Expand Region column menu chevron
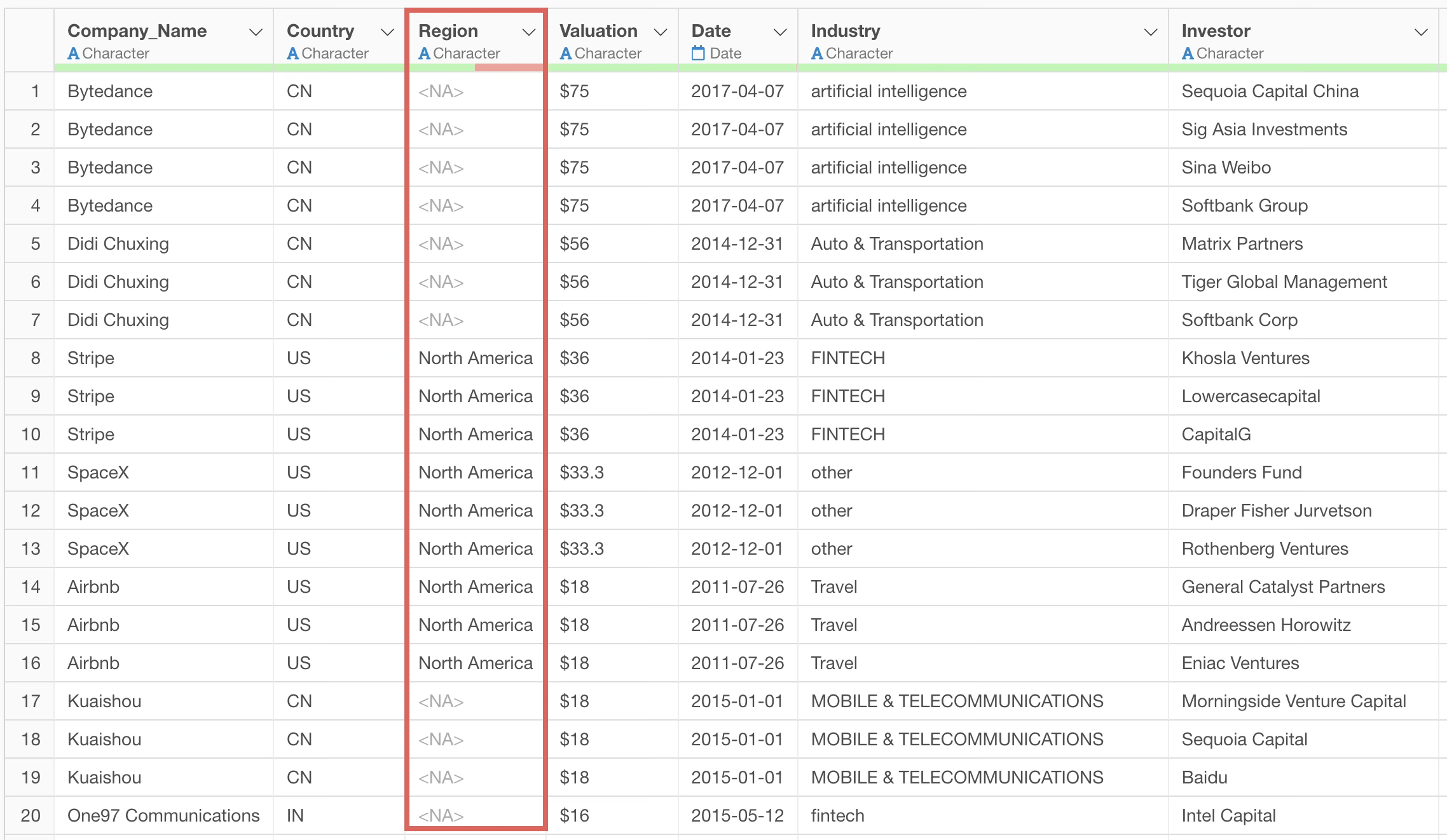Screen dimensions: 1447x840 pos(528,32)
